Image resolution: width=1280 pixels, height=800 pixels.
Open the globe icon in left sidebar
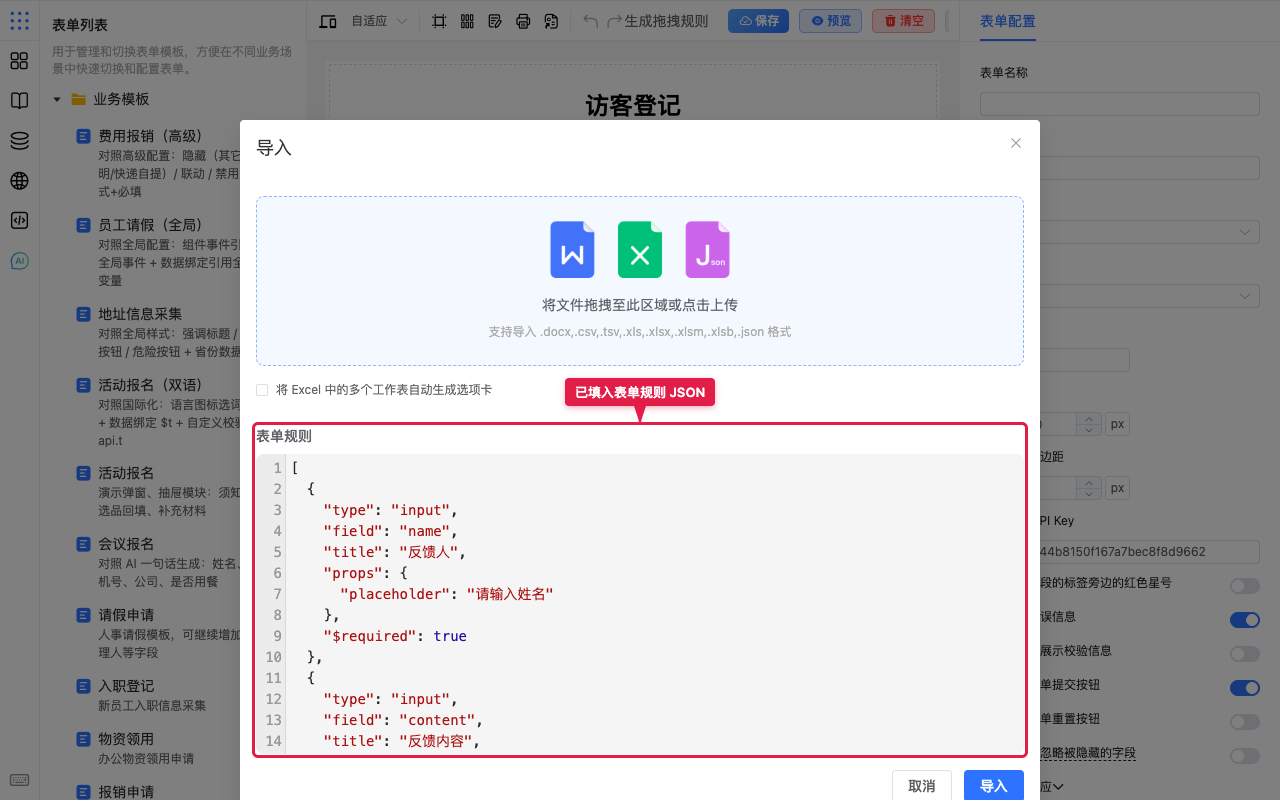(x=19, y=181)
